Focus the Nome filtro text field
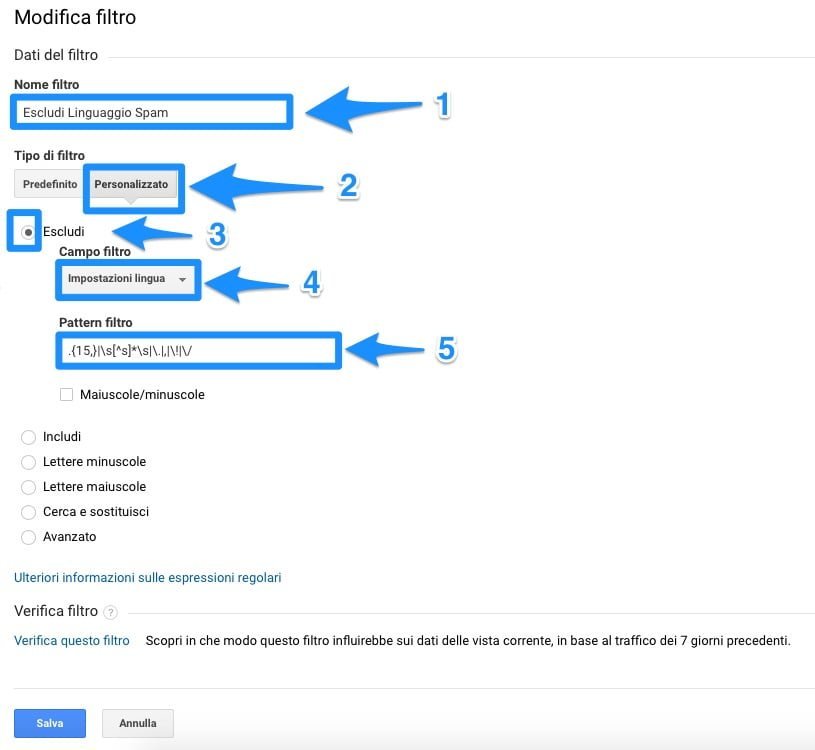The height and width of the screenshot is (750, 815). click(x=152, y=112)
